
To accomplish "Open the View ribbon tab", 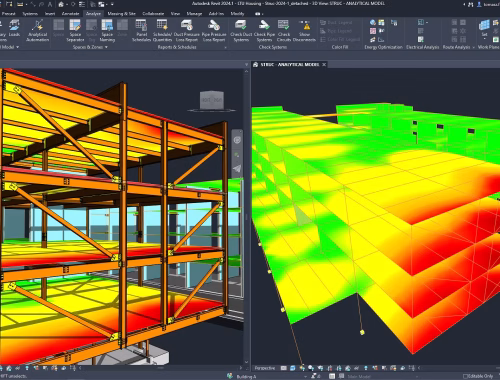I will coord(175,14).
